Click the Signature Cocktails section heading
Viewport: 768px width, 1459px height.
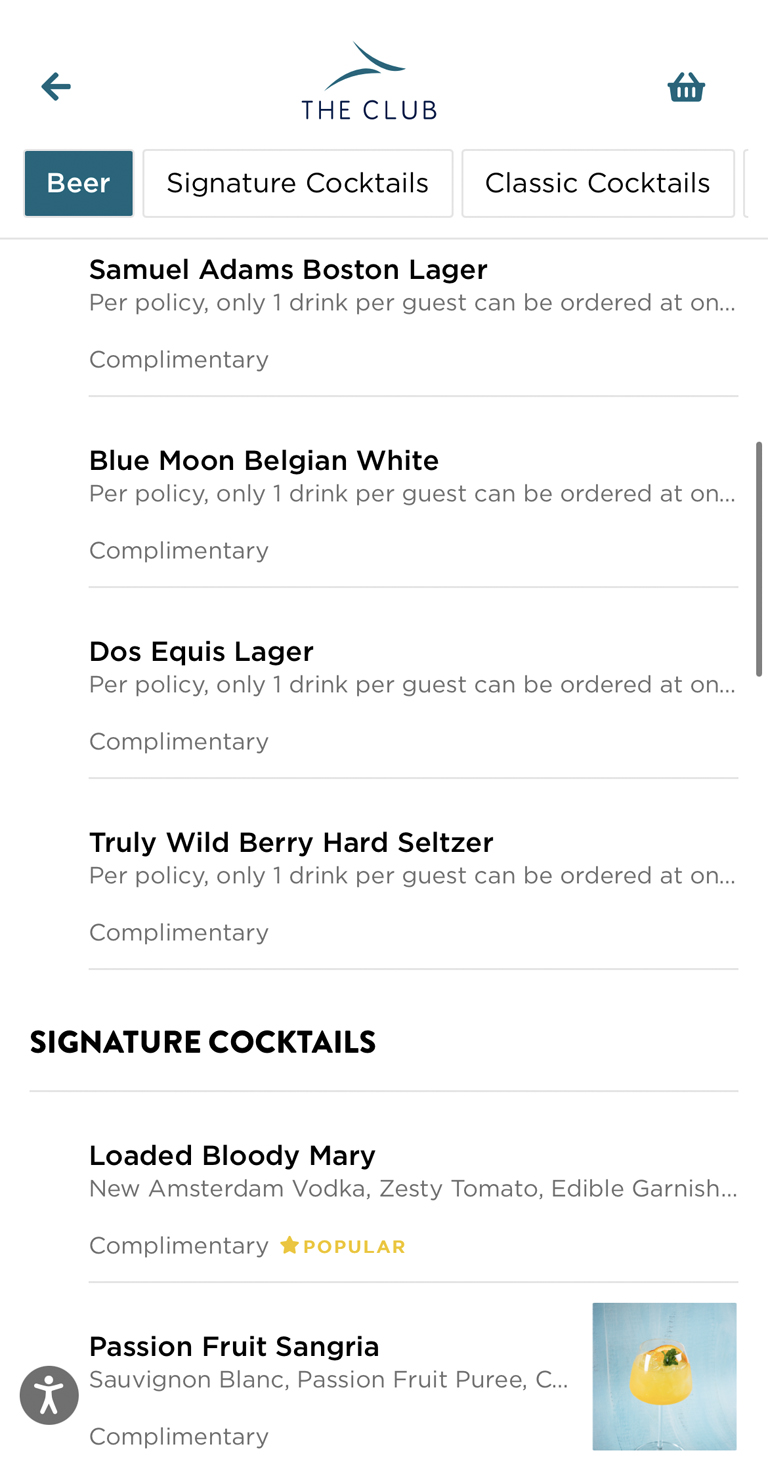[203, 1042]
